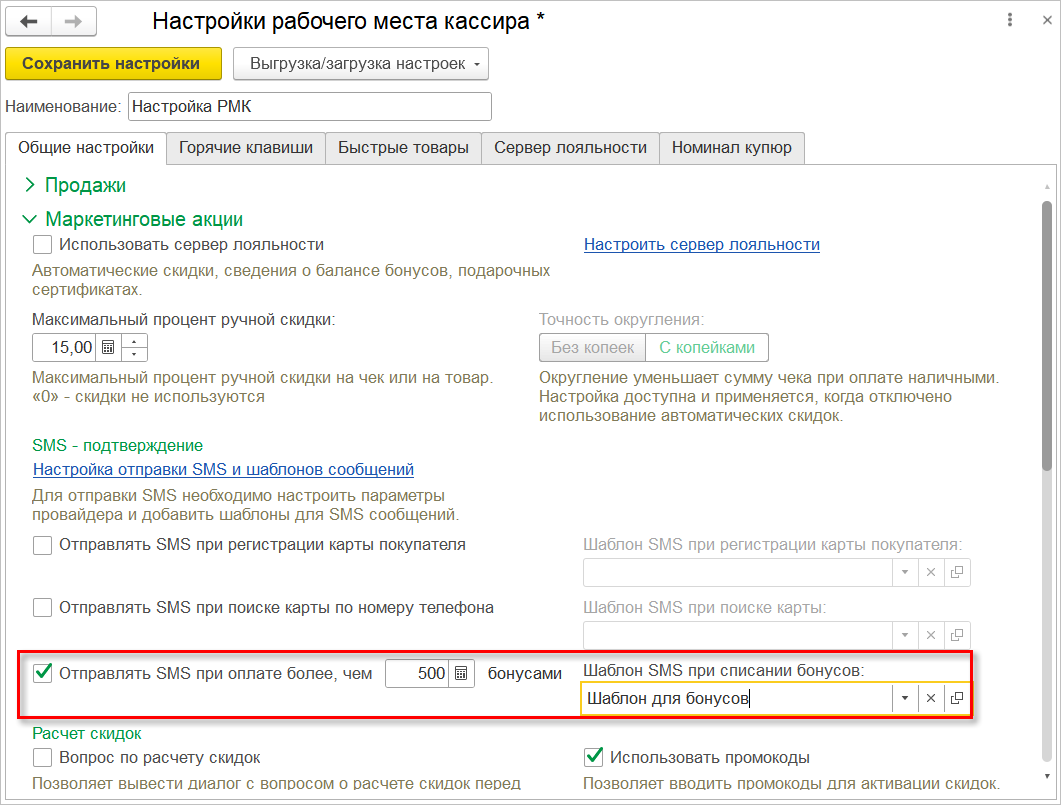1061x805 pixels.
Task: Open the card registration SMS template item
Action: pyautogui.click(x=957, y=572)
